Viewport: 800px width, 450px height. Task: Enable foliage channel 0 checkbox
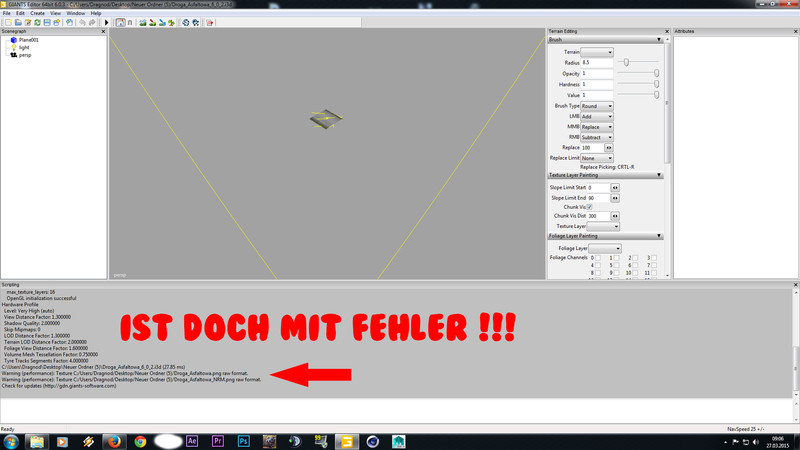598,258
